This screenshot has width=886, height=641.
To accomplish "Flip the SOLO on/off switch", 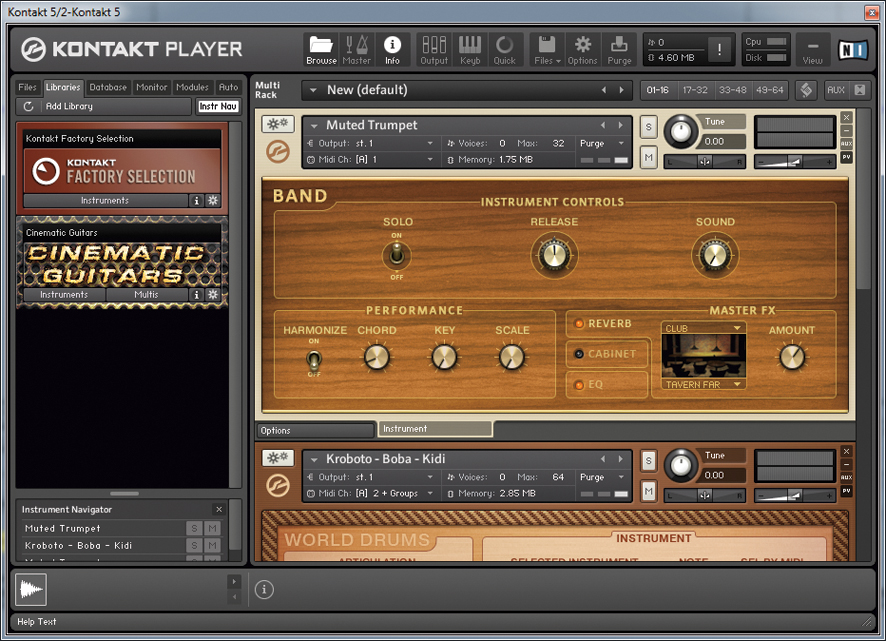I will point(397,255).
